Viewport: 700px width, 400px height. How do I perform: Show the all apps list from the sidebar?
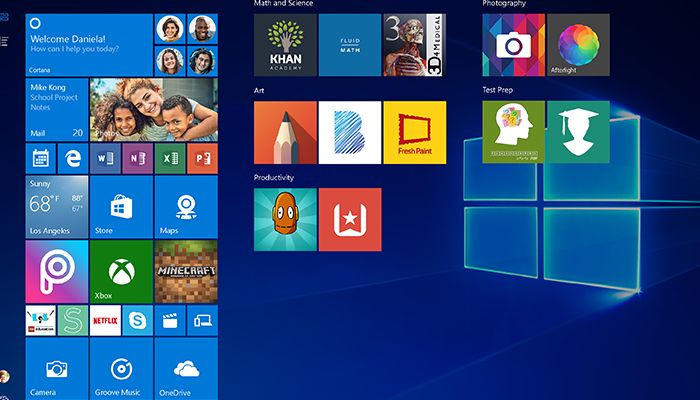(4, 42)
